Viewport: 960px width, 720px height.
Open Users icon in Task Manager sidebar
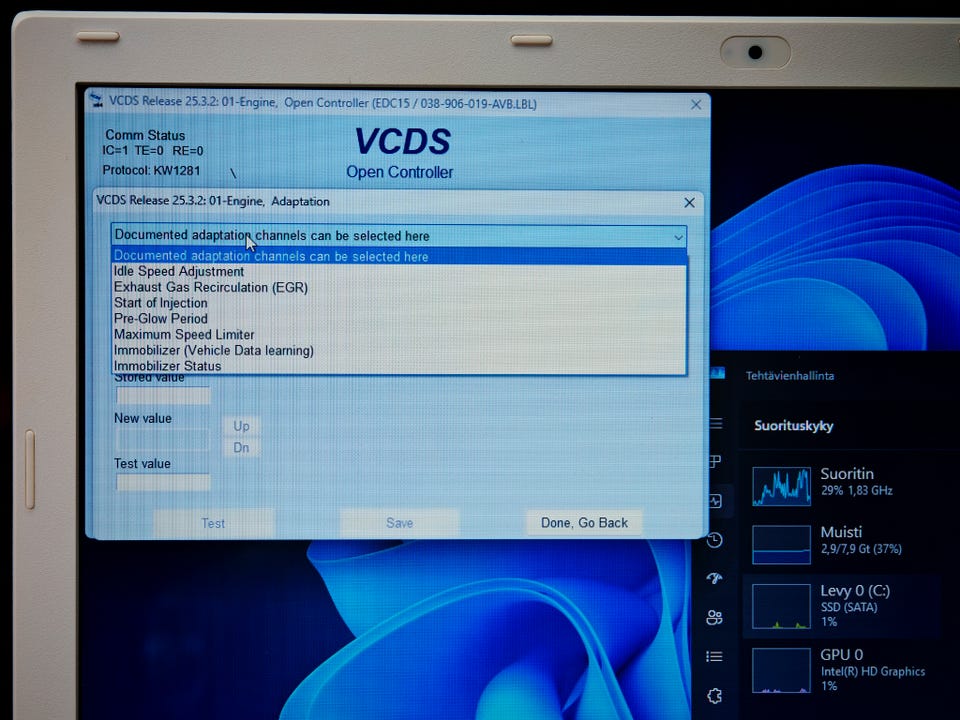pyautogui.click(x=714, y=617)
